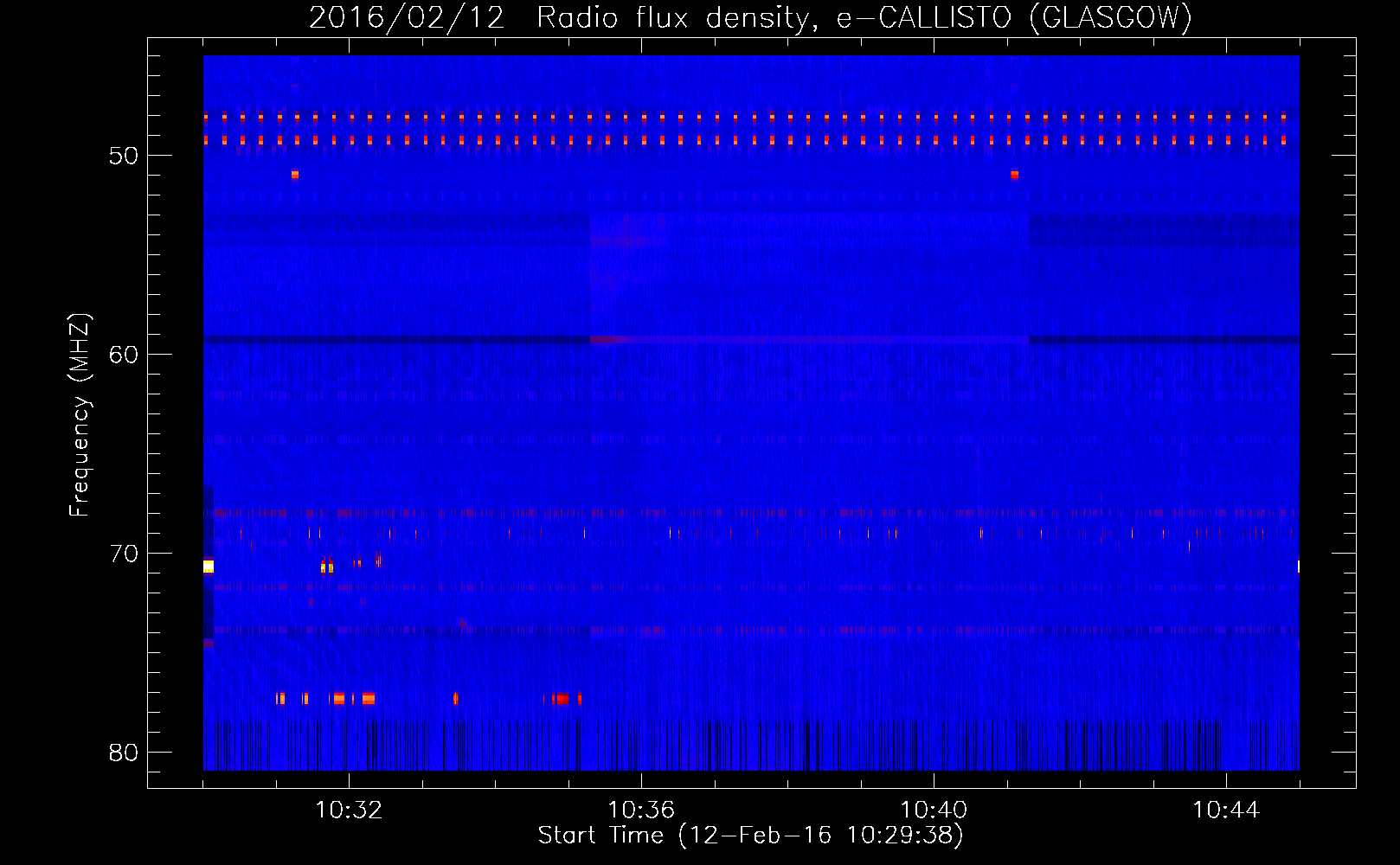Click the bright white-yellow burst near 70 MHz at the plot's left edge

tap(209, 567)
